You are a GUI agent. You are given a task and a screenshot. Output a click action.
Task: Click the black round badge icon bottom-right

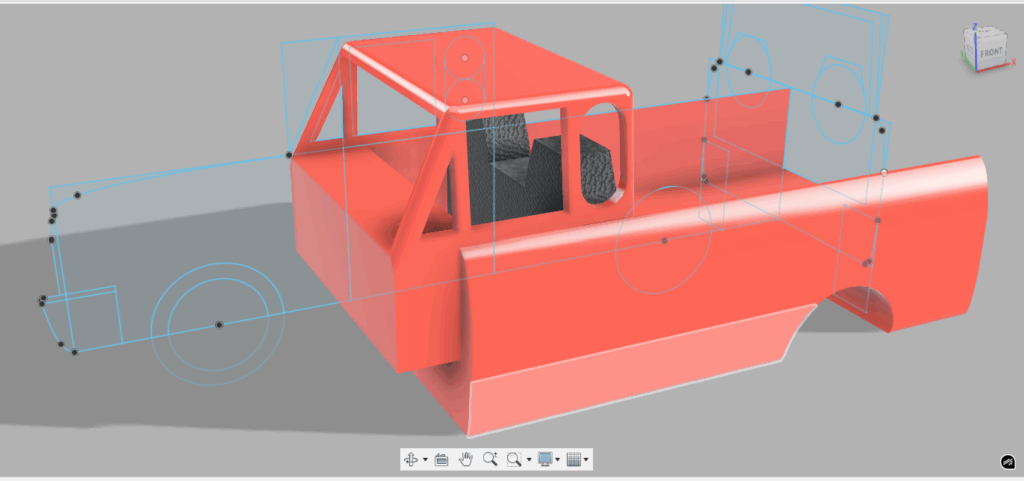pyautogui.click(x=1008, y=462)
